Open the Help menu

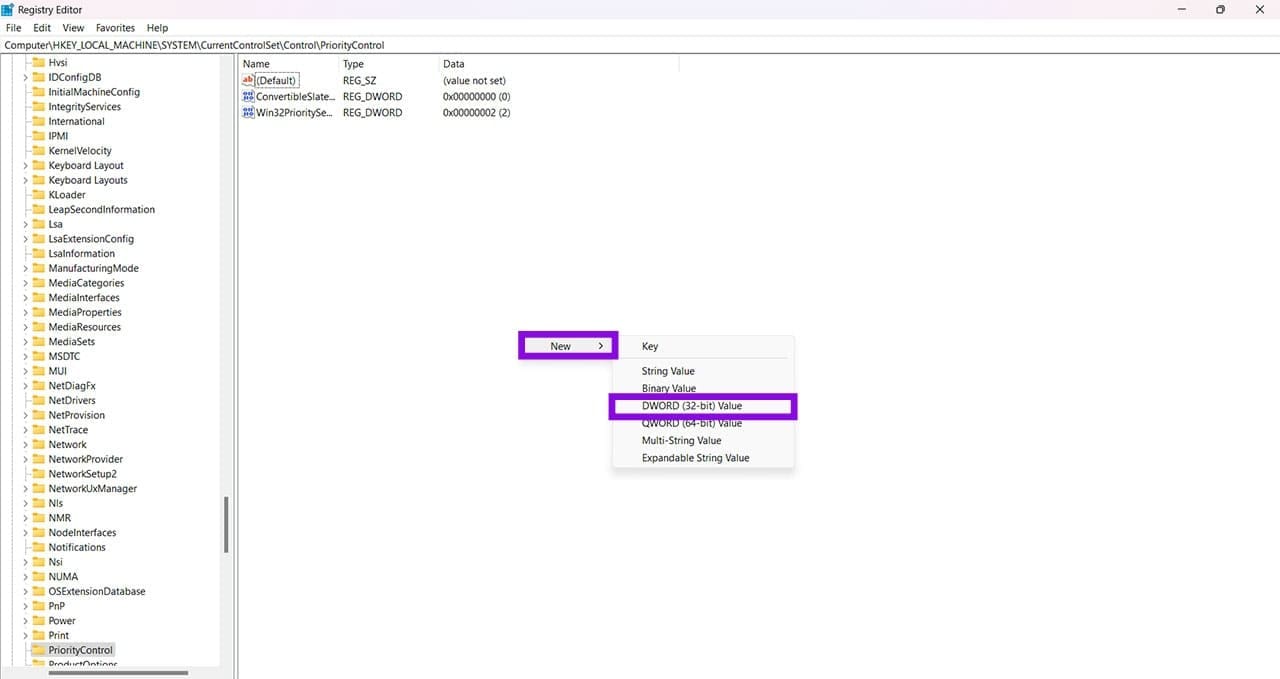[x=157, y=28]
